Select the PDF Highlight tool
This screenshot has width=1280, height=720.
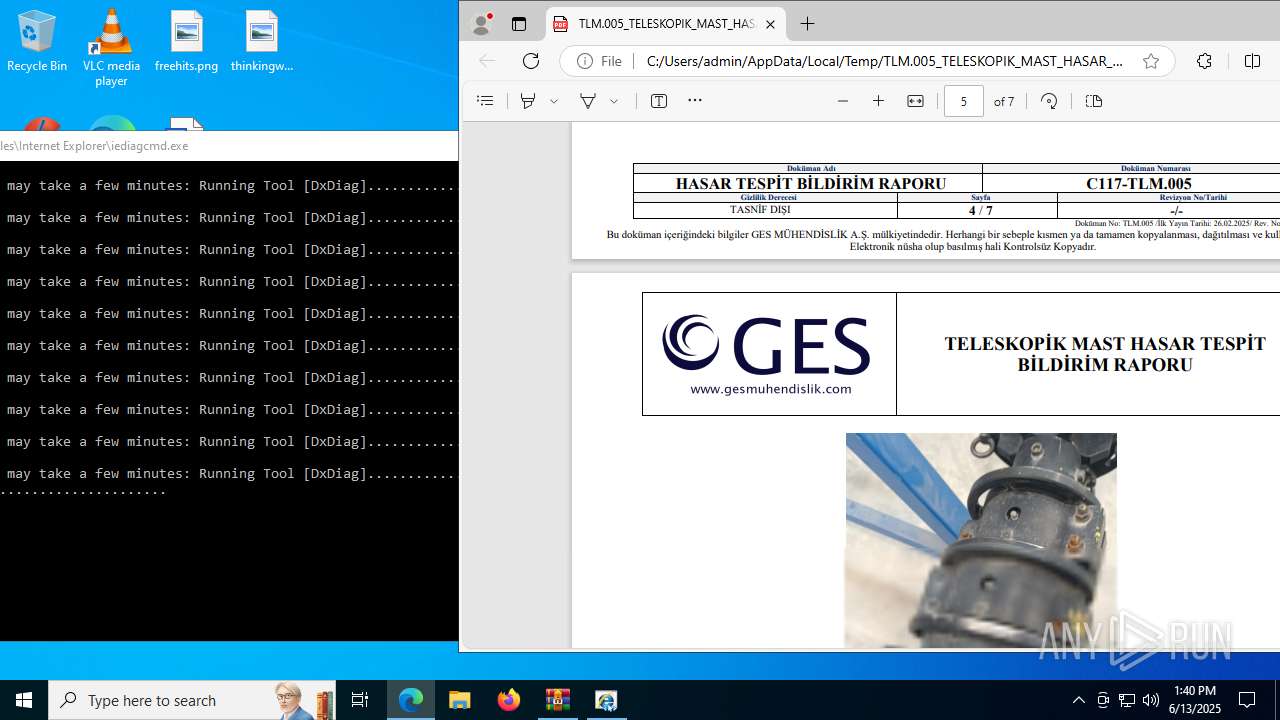(x=588, y=101)
